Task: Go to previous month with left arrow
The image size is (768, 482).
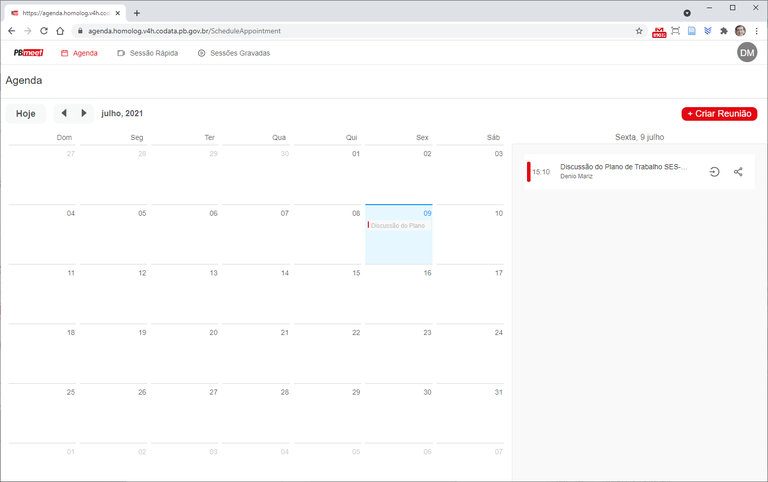Action: 64,113
